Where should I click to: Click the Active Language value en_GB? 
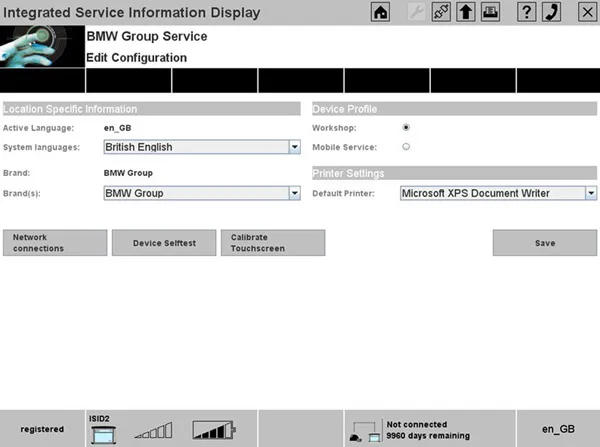click(x=117, y=128)
